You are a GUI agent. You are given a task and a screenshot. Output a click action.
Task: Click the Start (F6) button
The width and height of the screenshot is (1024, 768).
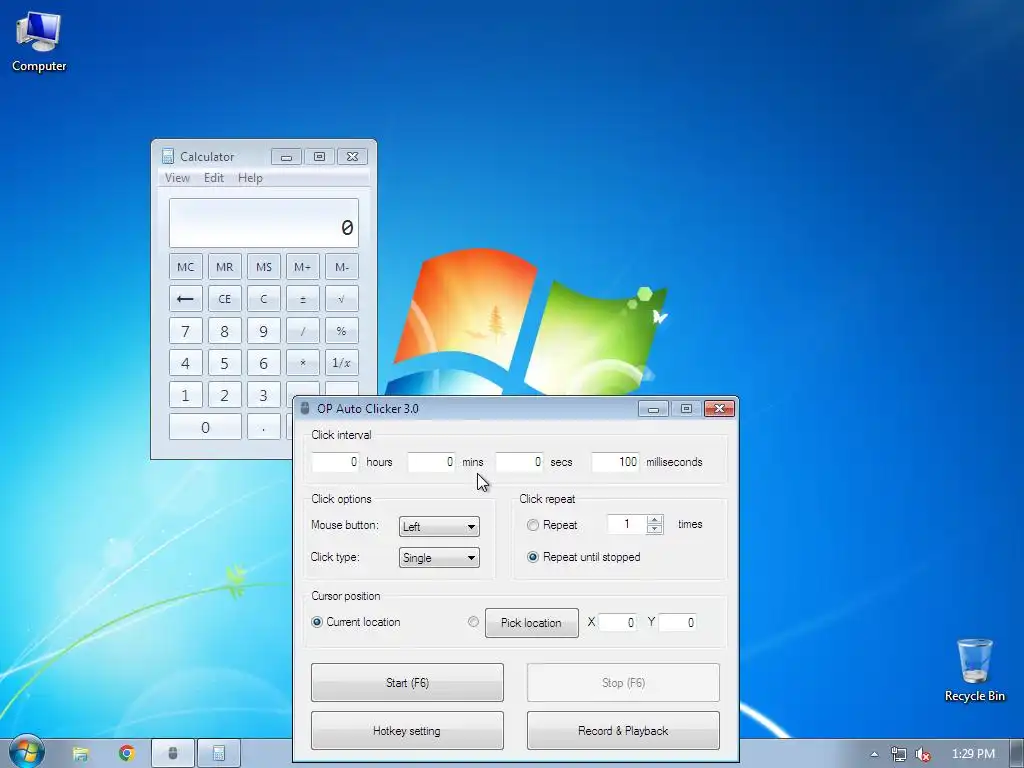click(407, 683)
